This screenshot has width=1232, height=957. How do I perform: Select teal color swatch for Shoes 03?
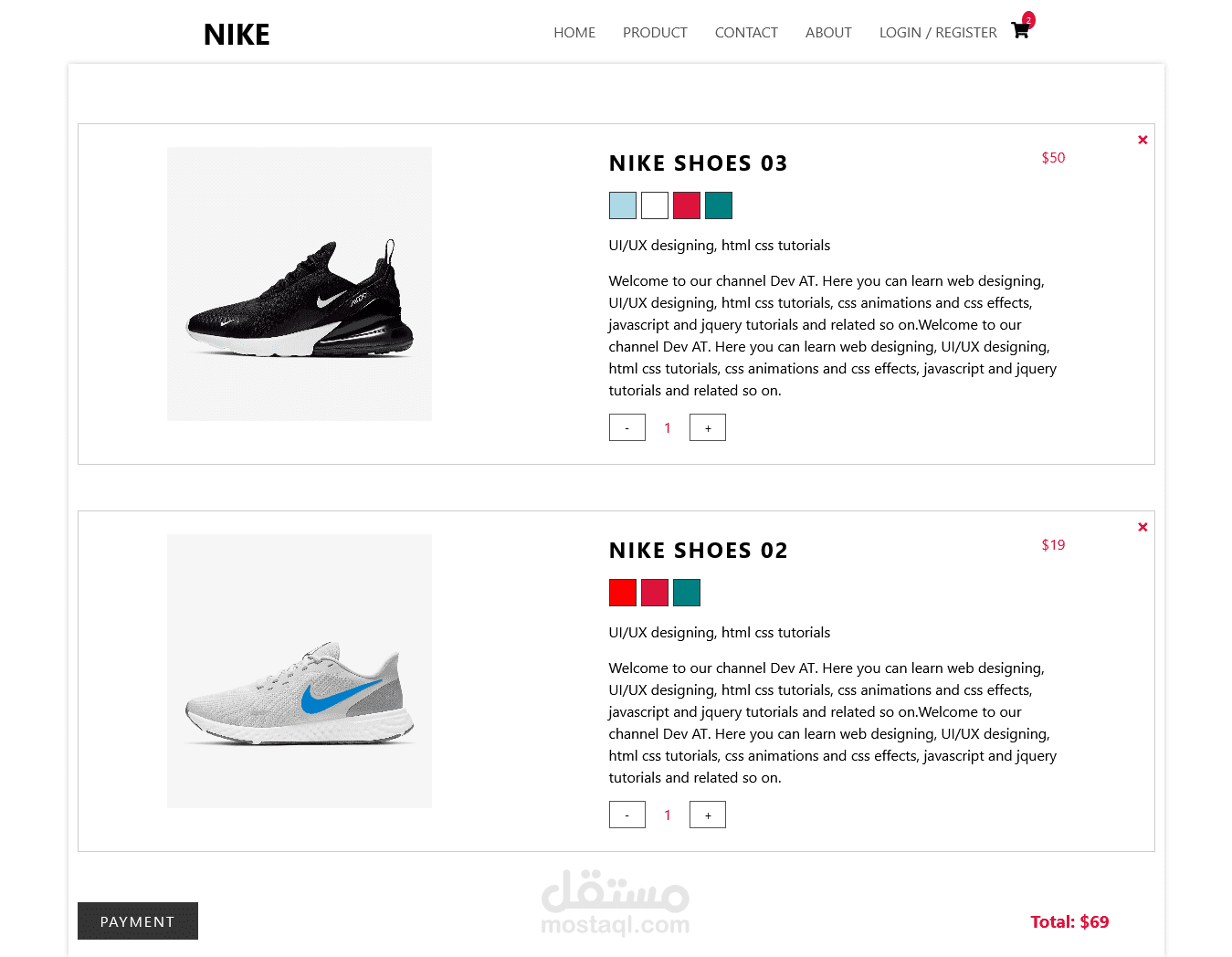click(719, 205)
